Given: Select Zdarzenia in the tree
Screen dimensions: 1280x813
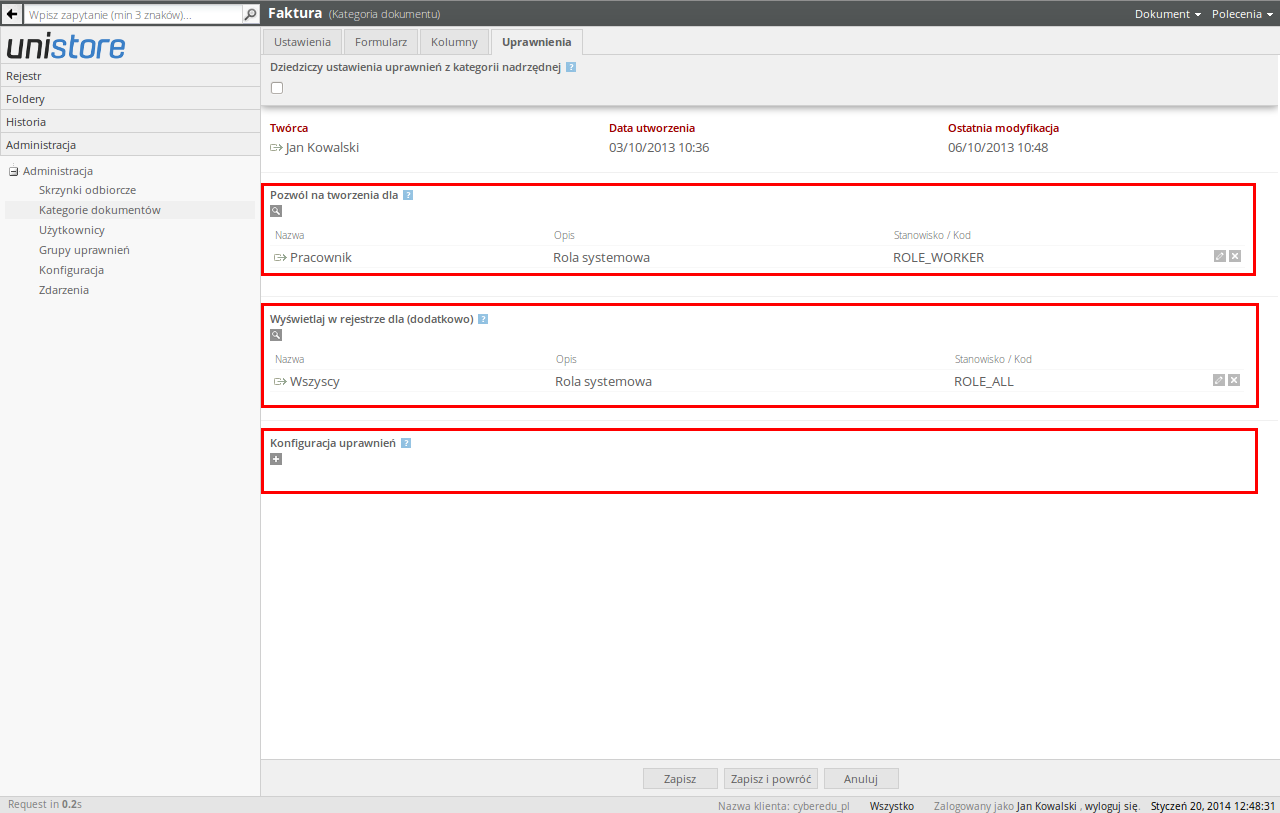Looking at the screenshot, I should pos(64,290).
